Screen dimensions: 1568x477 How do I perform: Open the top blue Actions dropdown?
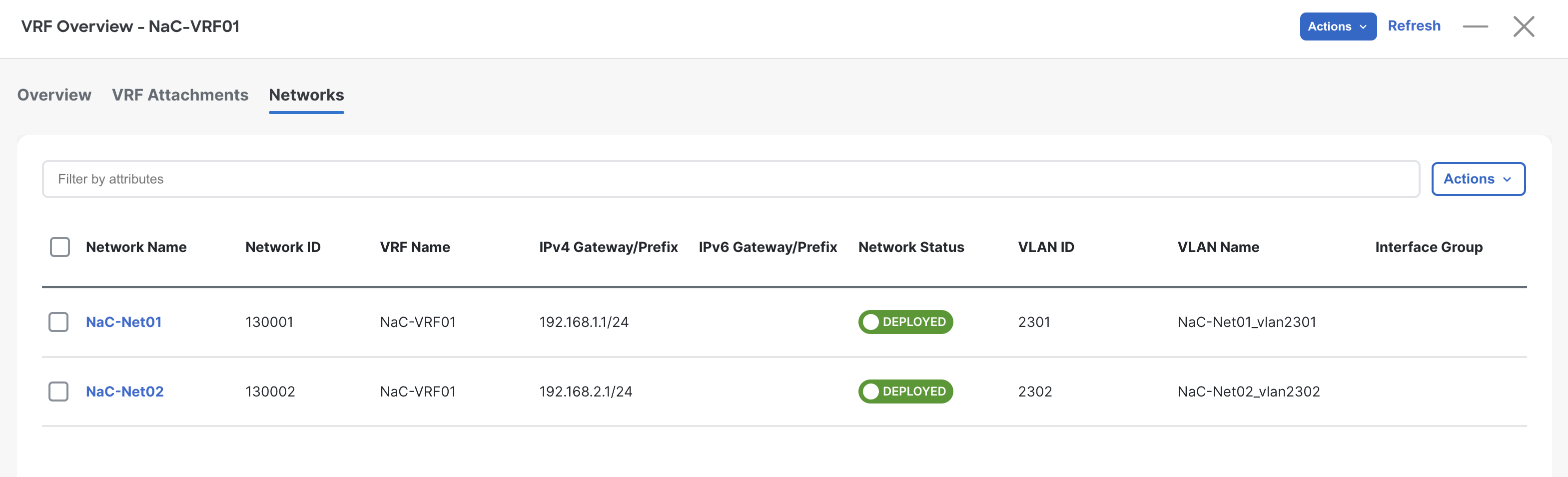point(1338,26)
